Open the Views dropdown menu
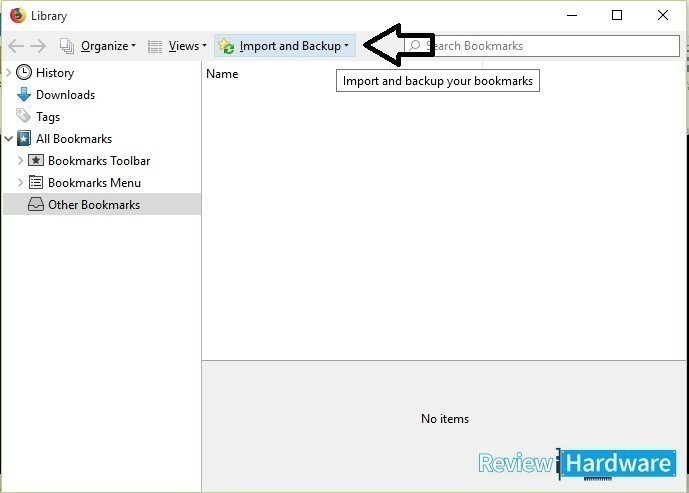Screen dimensions: 689x493 (x=188, y=46)
